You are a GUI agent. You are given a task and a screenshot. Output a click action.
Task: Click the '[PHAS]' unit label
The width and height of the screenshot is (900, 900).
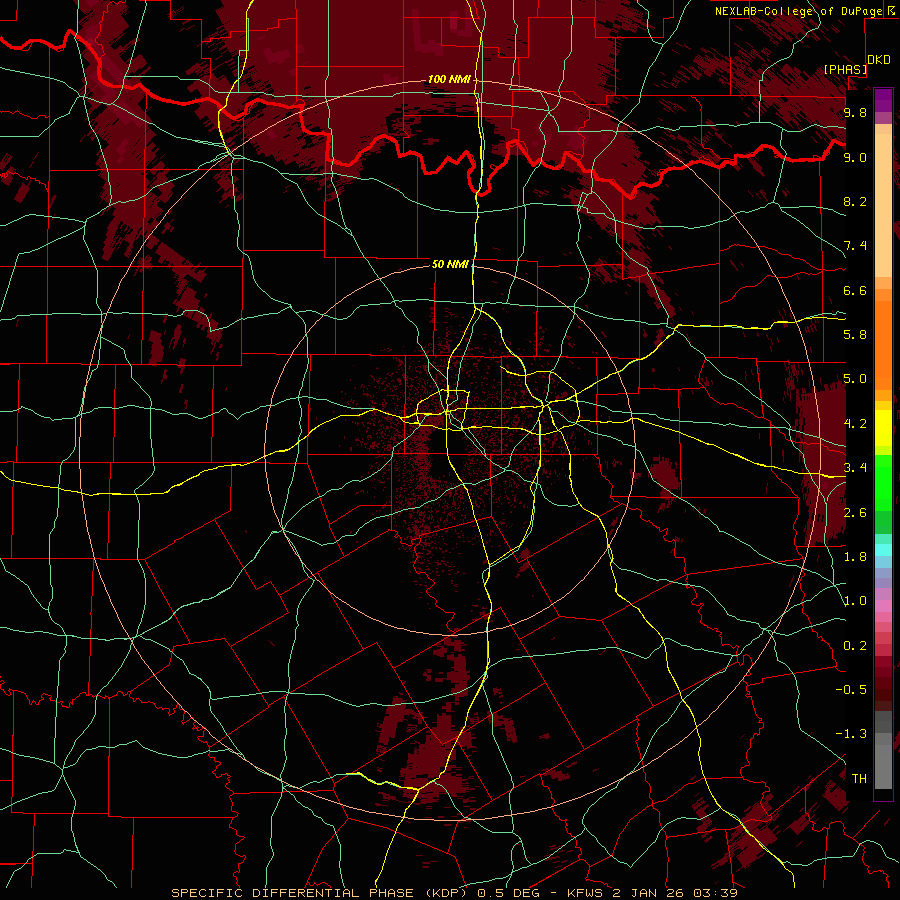coord(845,69)
